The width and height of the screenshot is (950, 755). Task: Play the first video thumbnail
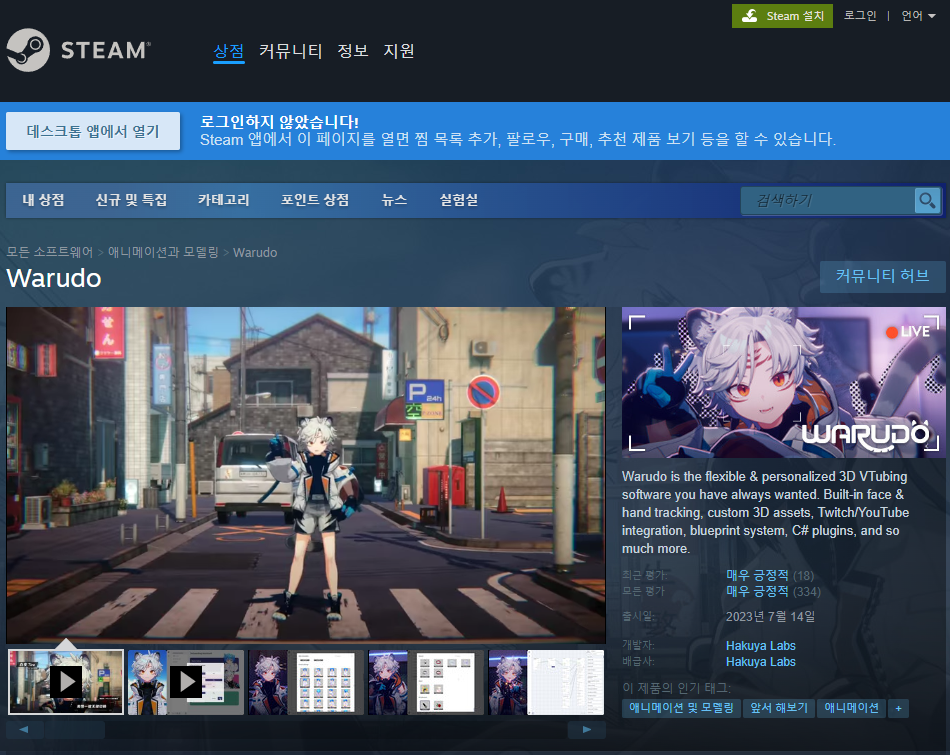[66, 682]
